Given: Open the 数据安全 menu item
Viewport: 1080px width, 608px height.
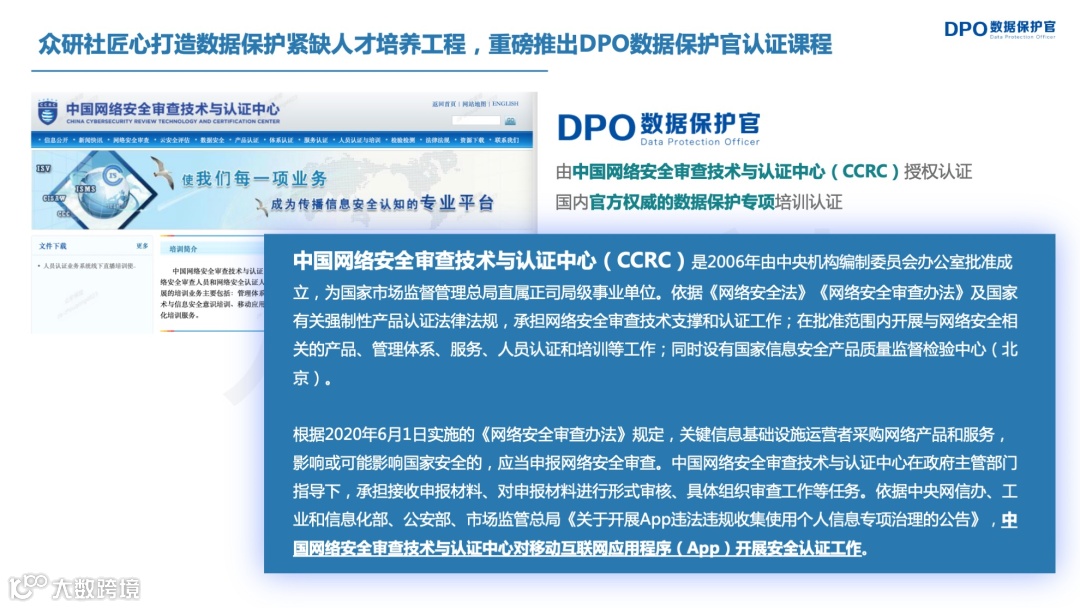Looking at the screenshot, I should pos(212,140).
